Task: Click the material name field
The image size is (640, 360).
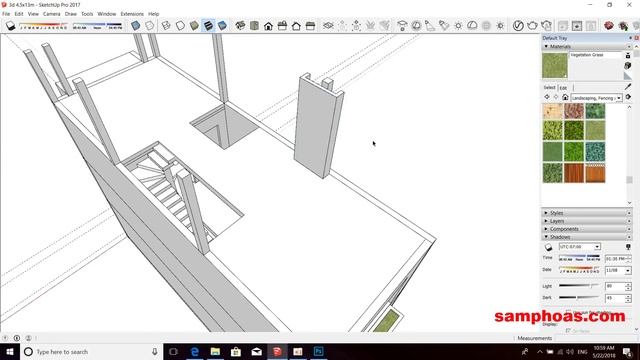Action: click(x=595, y=55)
